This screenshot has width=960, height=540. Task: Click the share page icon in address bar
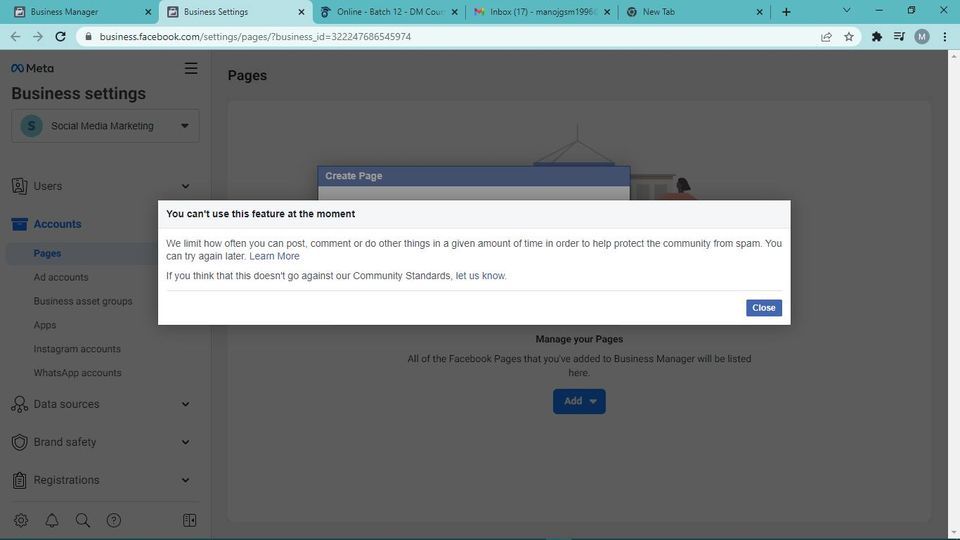[826, 37]
